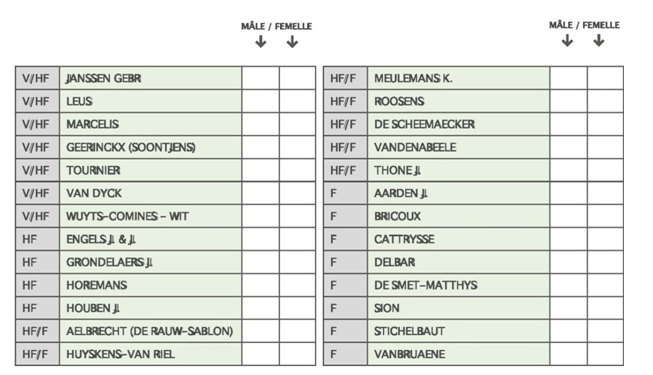The image size is (653, 375).
Task: Click the left MÂLE / FEMELLE header text
Action: point(277,26)
